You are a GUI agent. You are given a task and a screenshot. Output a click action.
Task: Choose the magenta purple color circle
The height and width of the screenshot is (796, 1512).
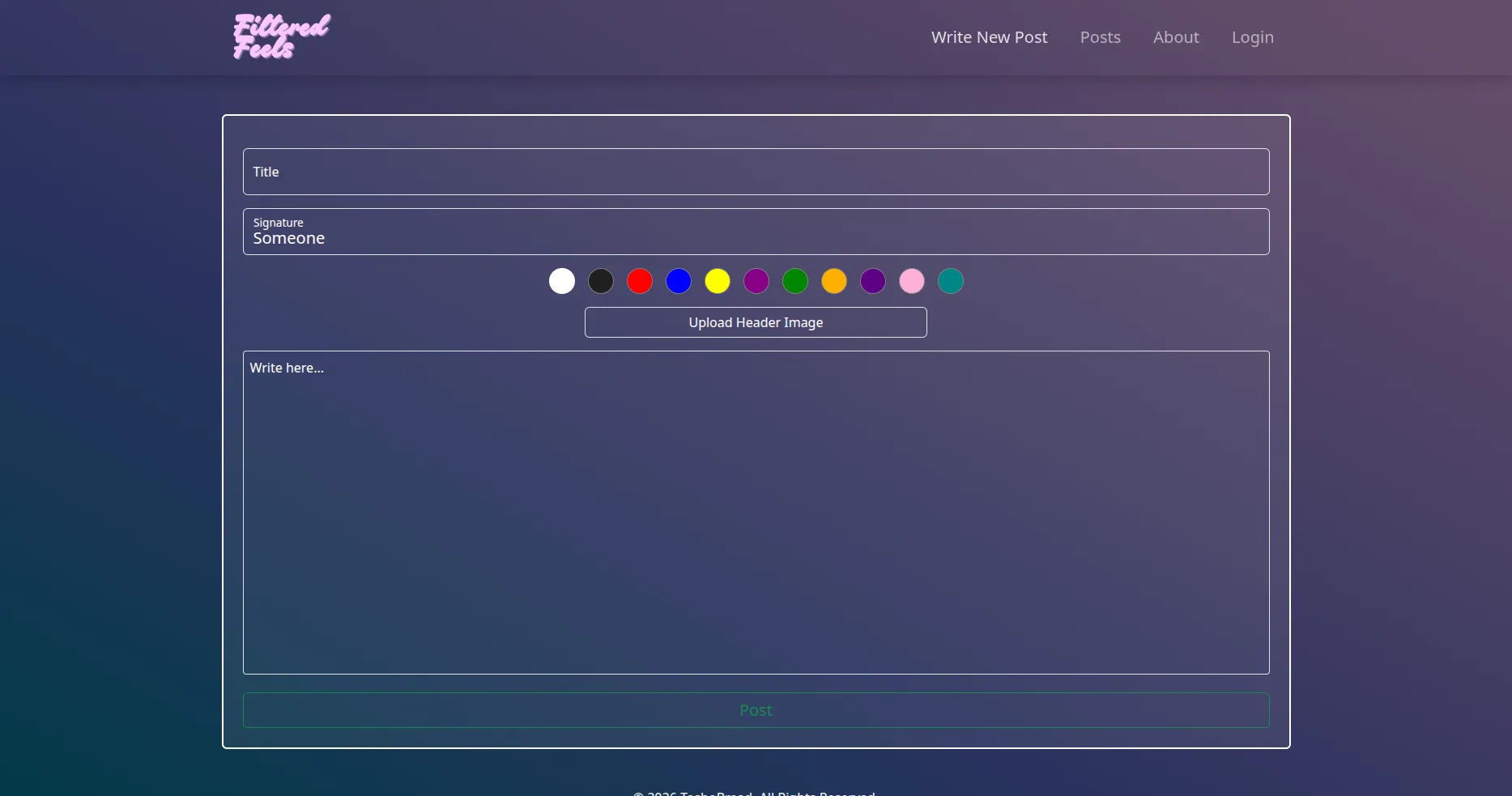(756, 281)
